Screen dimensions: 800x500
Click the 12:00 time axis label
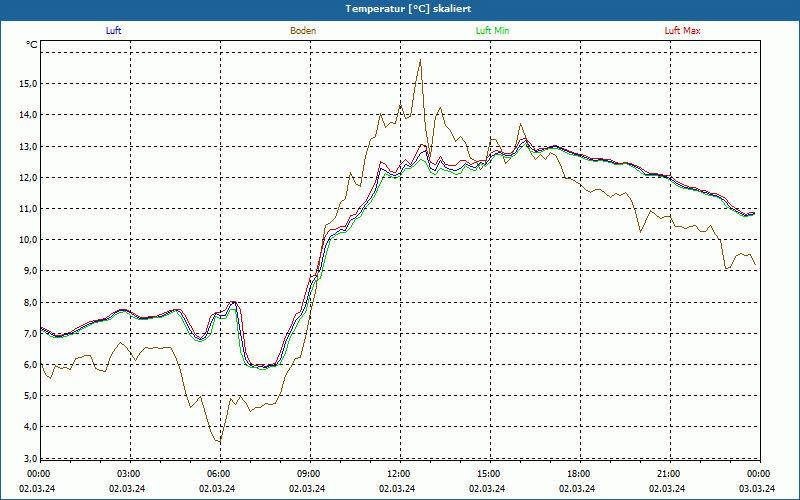[399, 474]
